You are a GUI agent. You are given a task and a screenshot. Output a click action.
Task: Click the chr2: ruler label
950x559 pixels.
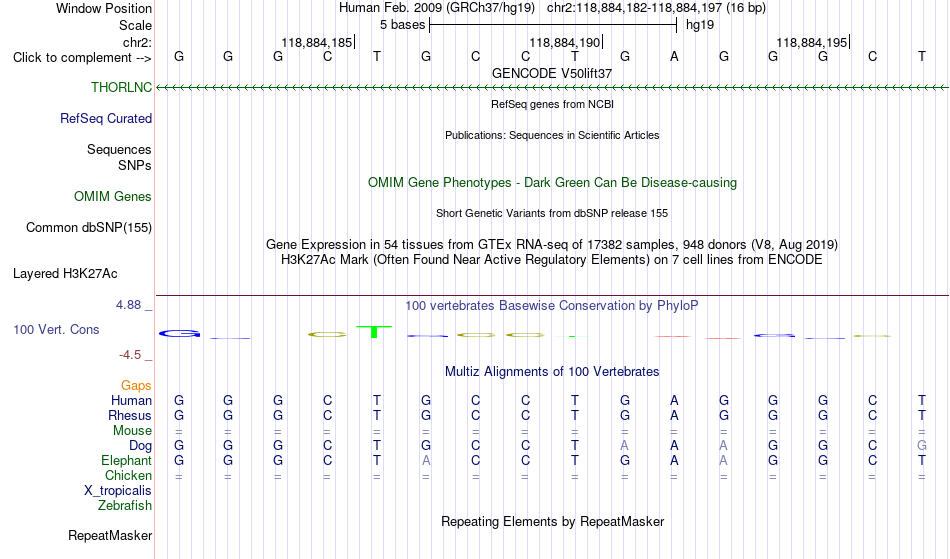pos(138,42)
